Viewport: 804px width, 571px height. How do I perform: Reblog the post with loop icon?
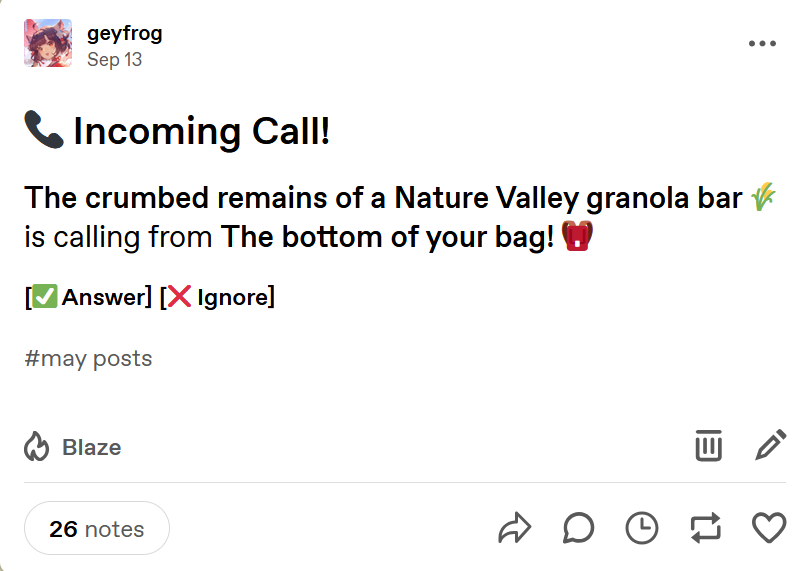tap(706, 528)
